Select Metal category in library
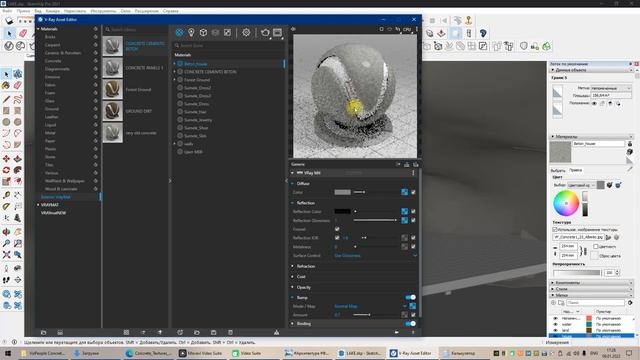Image resolution: width=640 pixels, height=360 pixels. [50, 133]
